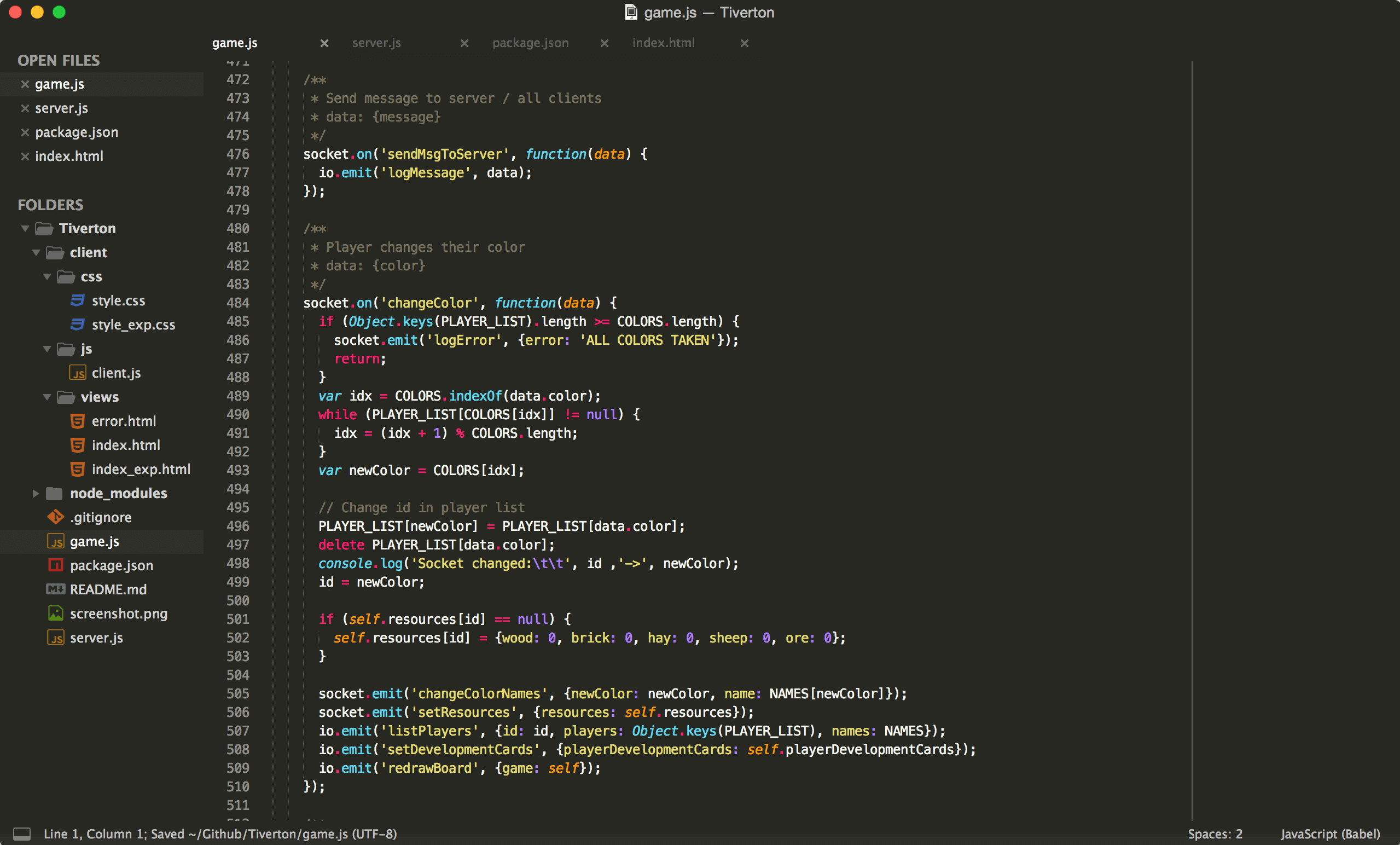Open the Spaces: 2 indentation setting
This screenshot has height=845, width=1400.
(1215, 834)
